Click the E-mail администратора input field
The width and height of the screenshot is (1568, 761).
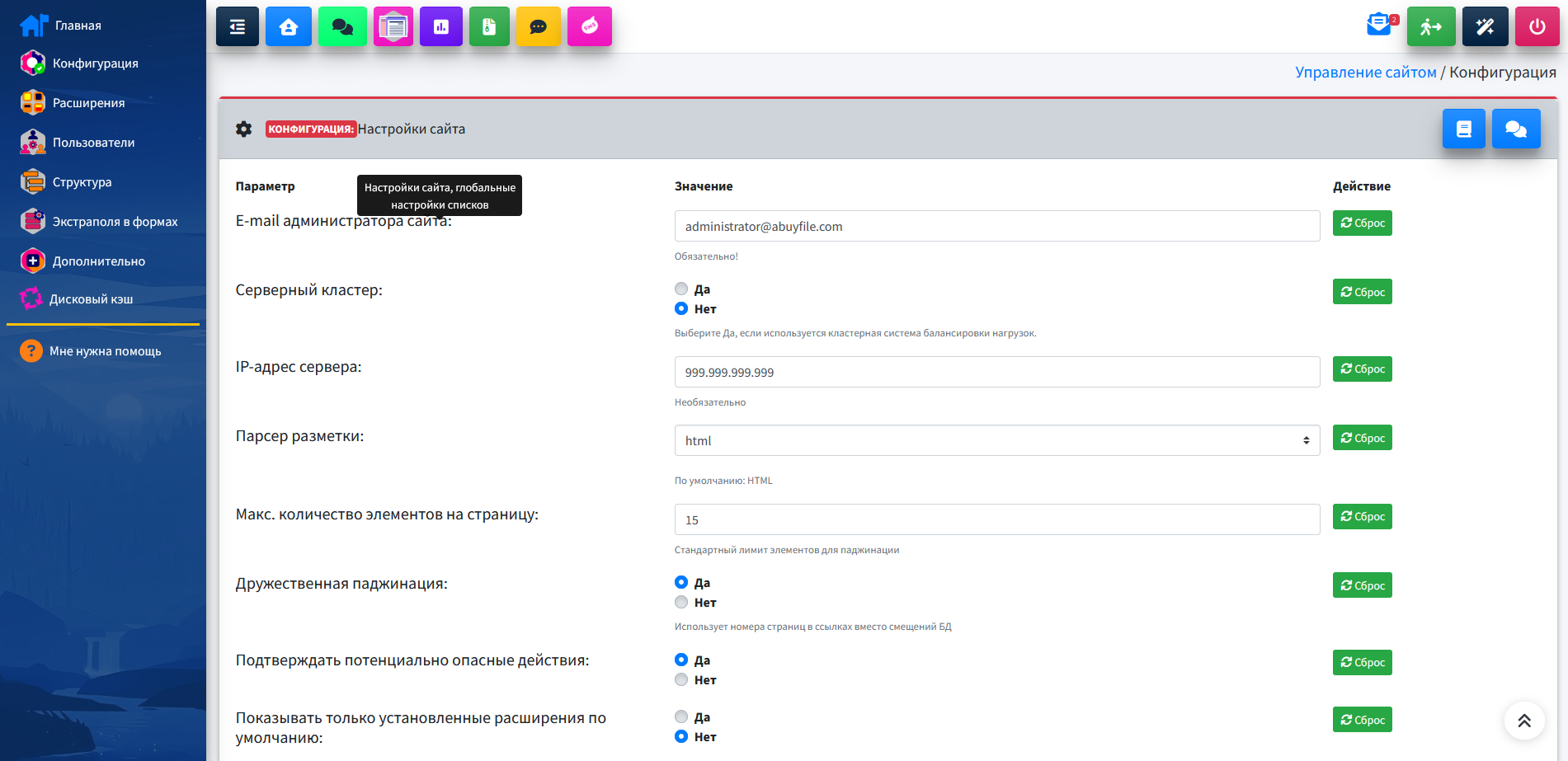[996, 226]
